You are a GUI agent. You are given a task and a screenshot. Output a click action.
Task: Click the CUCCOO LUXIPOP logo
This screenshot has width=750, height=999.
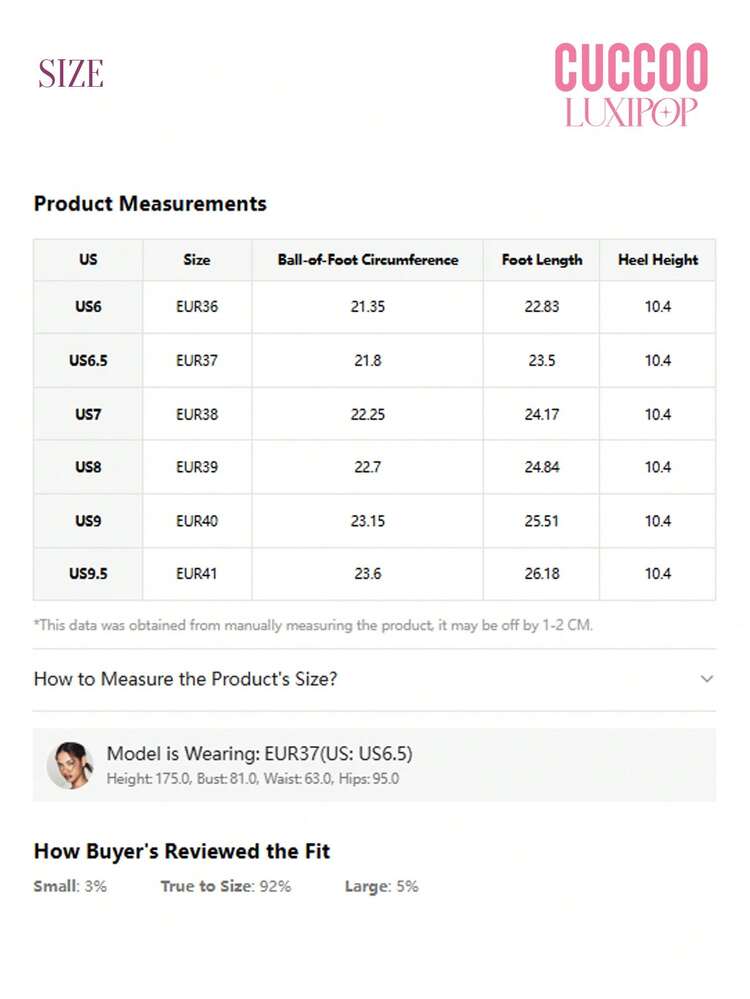[x=631, y=85]
